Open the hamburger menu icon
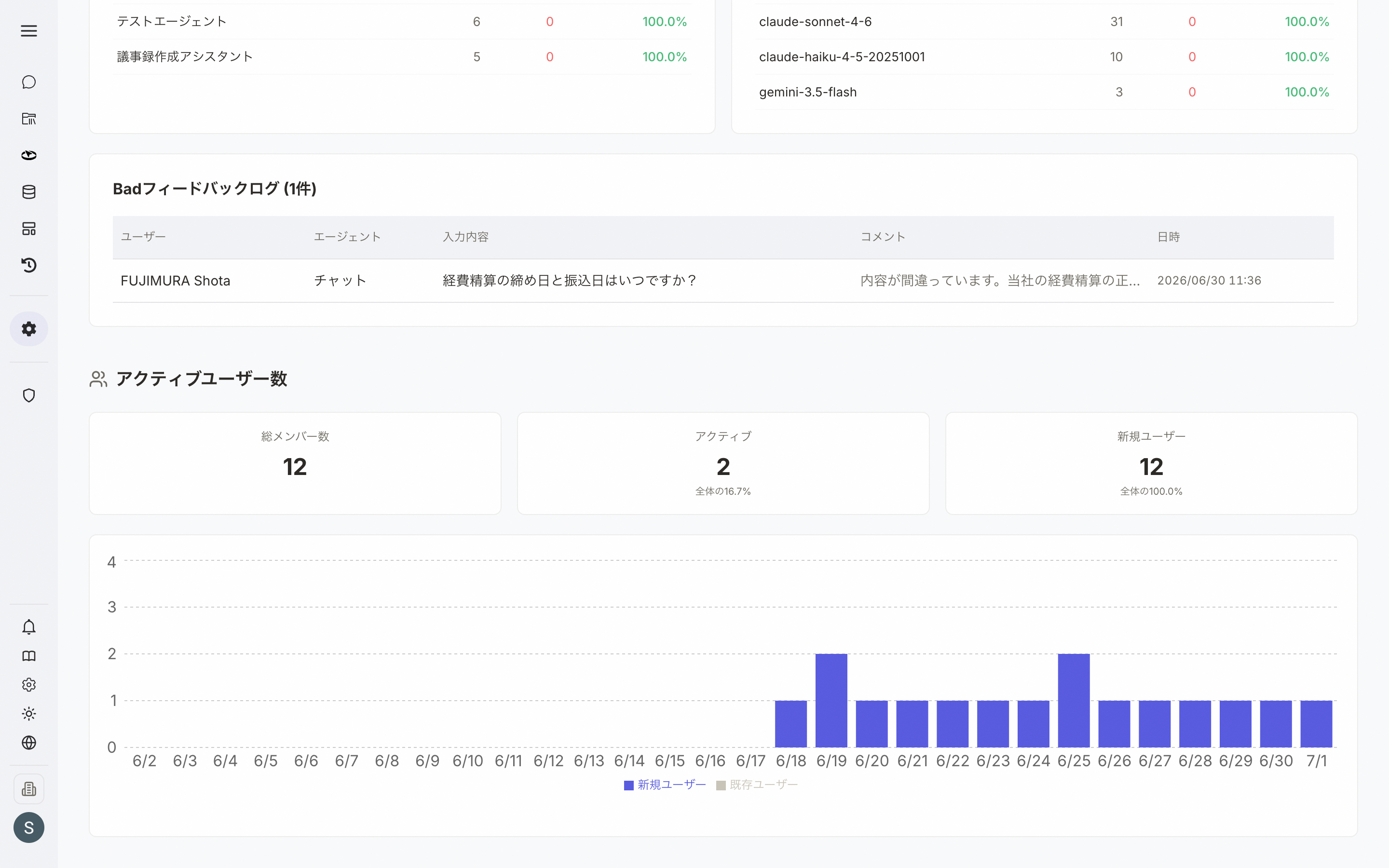The image size is (1389, 868). pos(29,31)
